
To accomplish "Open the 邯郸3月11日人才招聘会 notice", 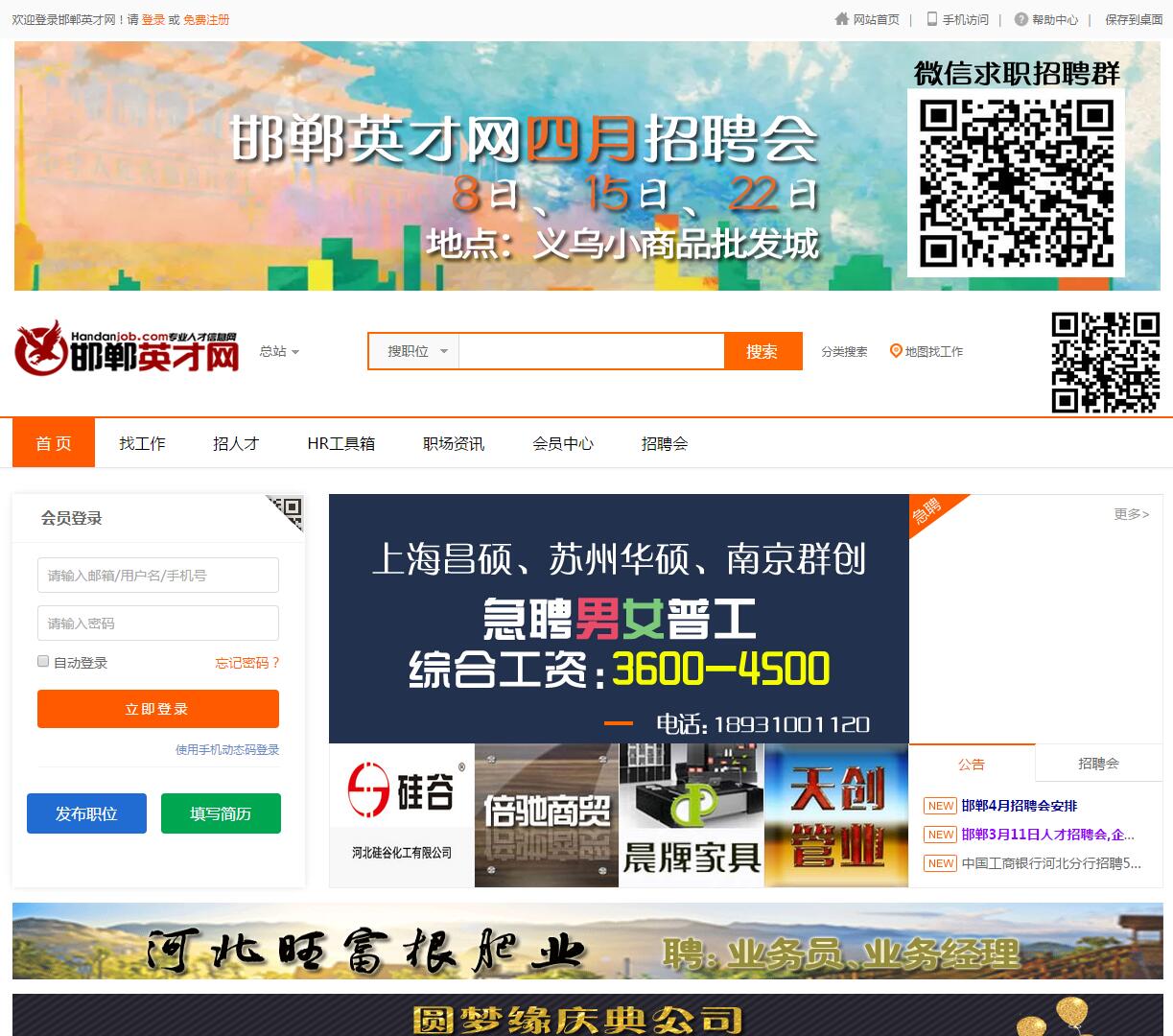I will (x=1048, y=835).
